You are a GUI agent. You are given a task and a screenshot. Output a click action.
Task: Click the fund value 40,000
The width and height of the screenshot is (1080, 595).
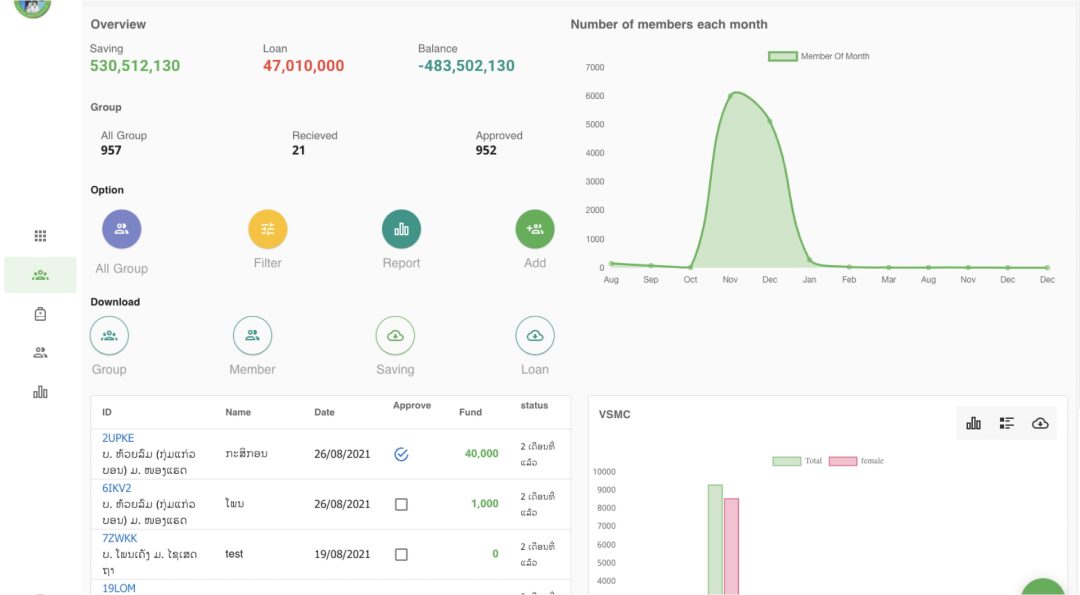point(481,454)
